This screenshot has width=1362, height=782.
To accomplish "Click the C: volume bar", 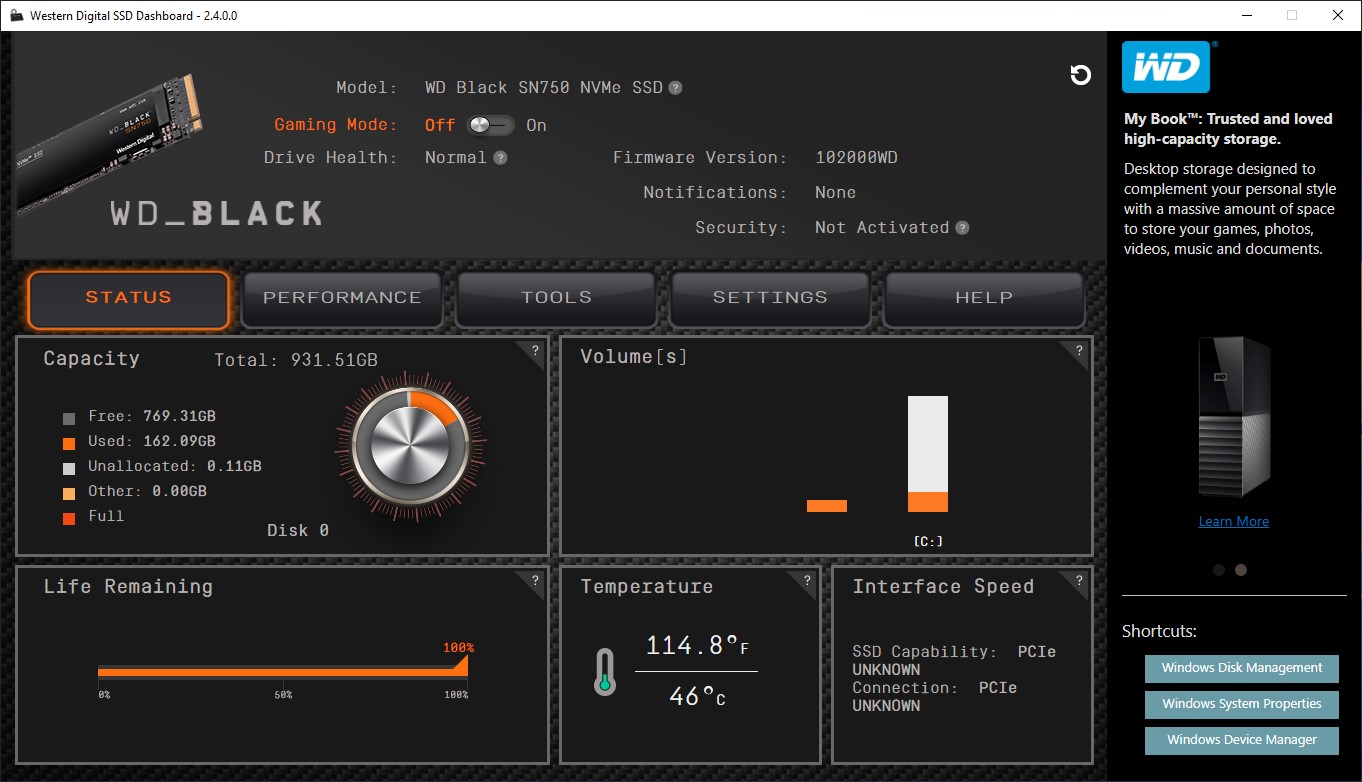I will (927, 455).
